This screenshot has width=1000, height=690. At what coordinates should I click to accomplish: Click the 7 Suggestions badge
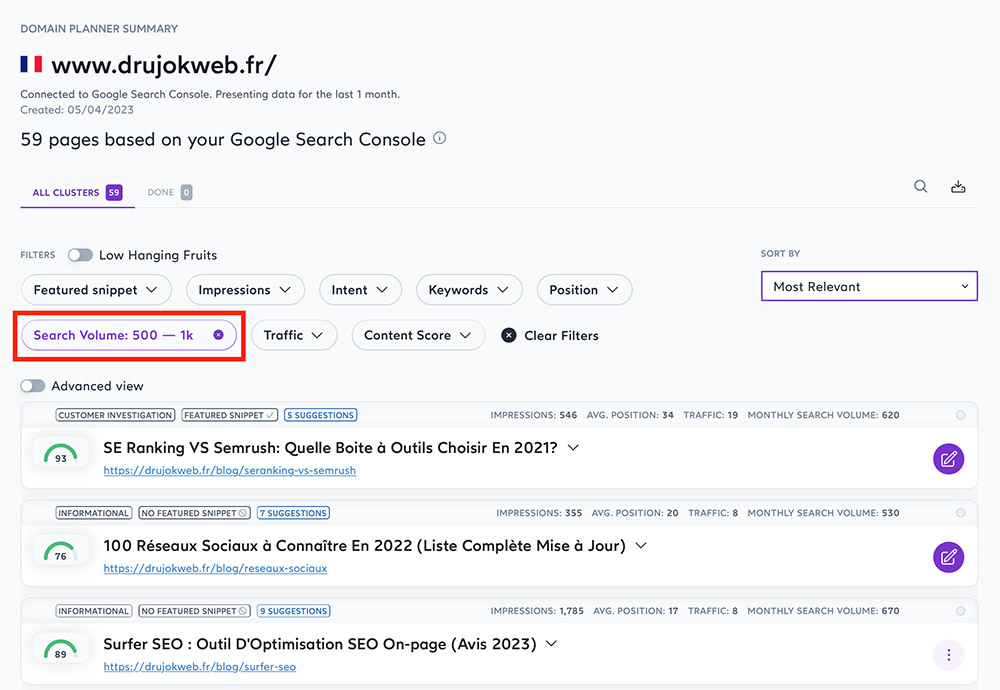[293, 513]
